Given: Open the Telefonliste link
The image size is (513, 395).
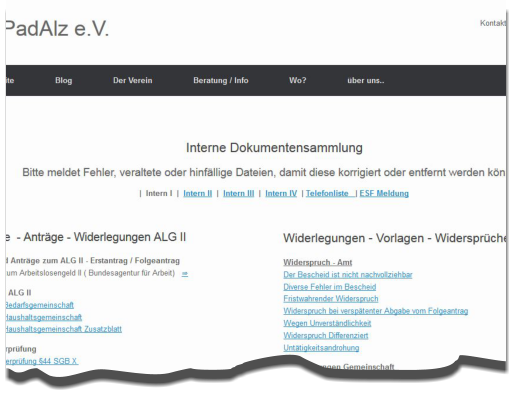Looking at the screenshot, I should pyautogui.click(x=327, y=193).
